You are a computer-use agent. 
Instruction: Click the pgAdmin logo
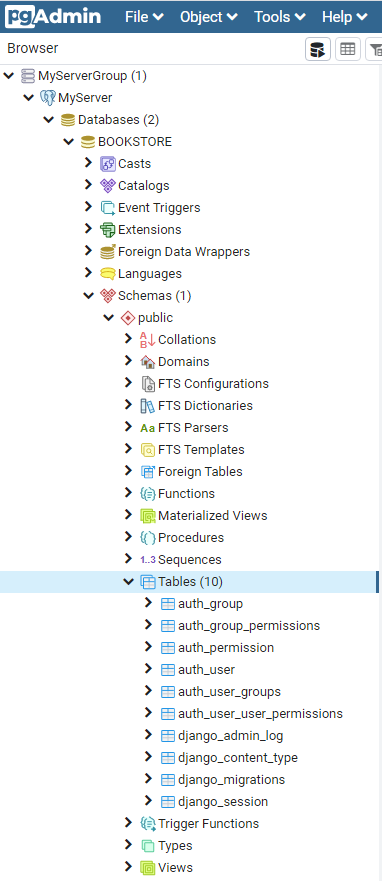(53, 16)
